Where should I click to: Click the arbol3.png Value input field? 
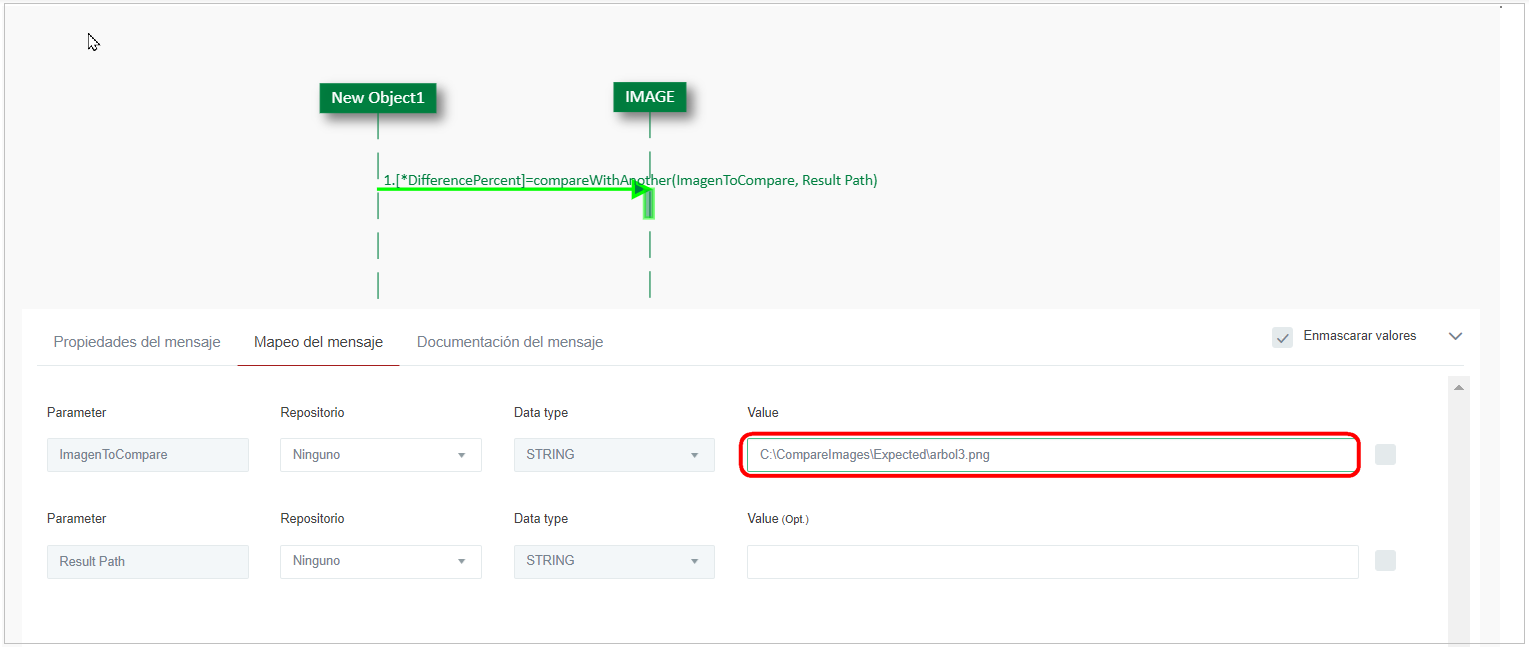(x=1050, y=455)
